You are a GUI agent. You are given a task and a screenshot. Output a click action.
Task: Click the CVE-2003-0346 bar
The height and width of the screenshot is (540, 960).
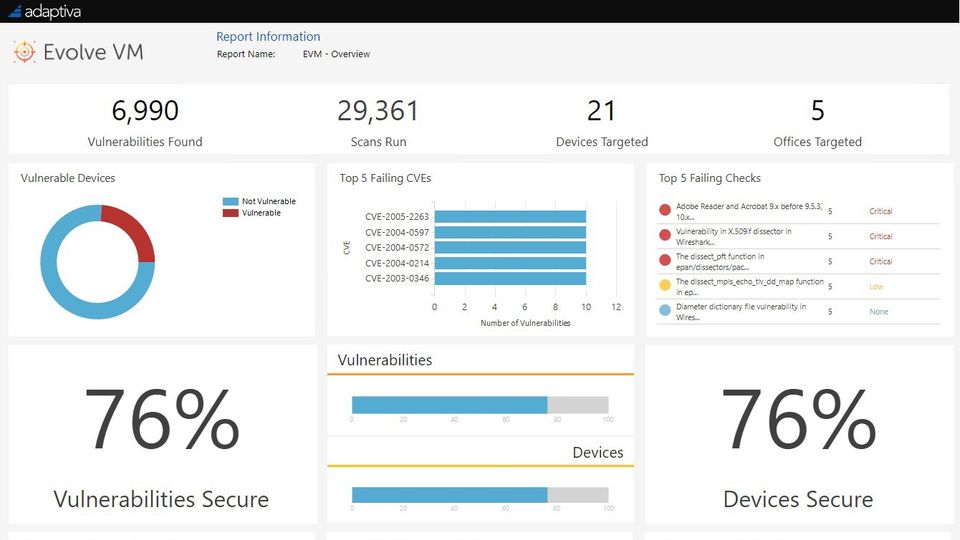(x=510, y=279)
